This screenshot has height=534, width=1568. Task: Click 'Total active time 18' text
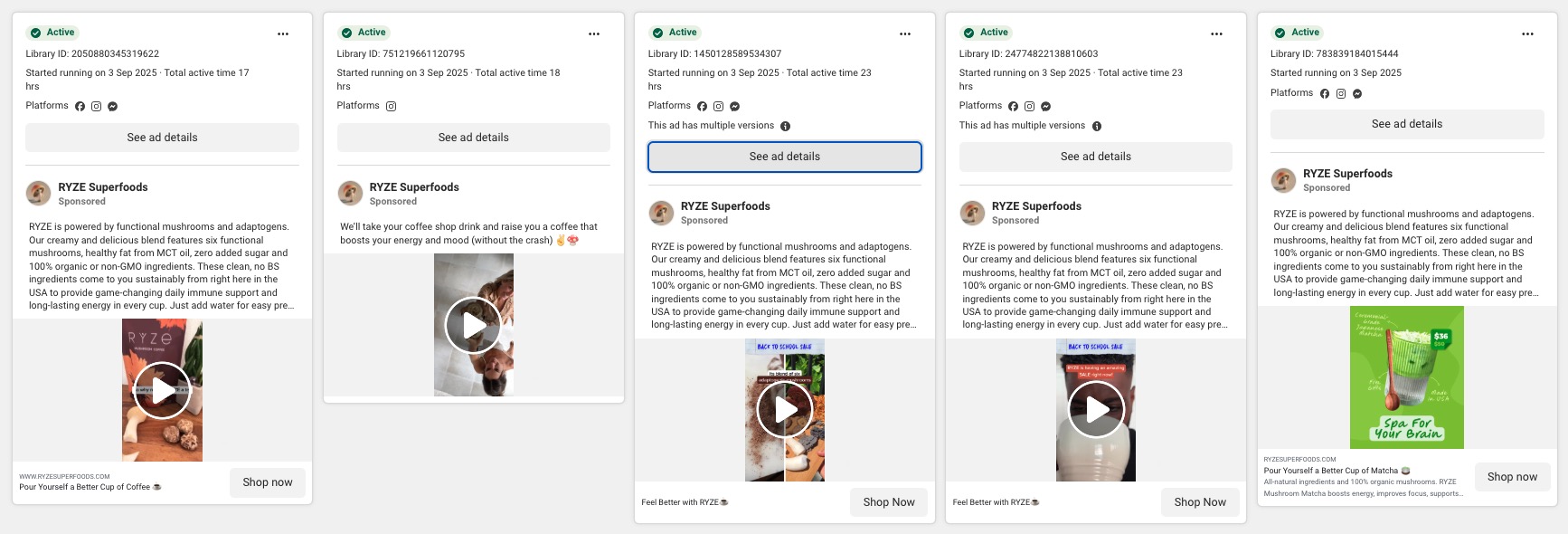click(x=517, y=73)
